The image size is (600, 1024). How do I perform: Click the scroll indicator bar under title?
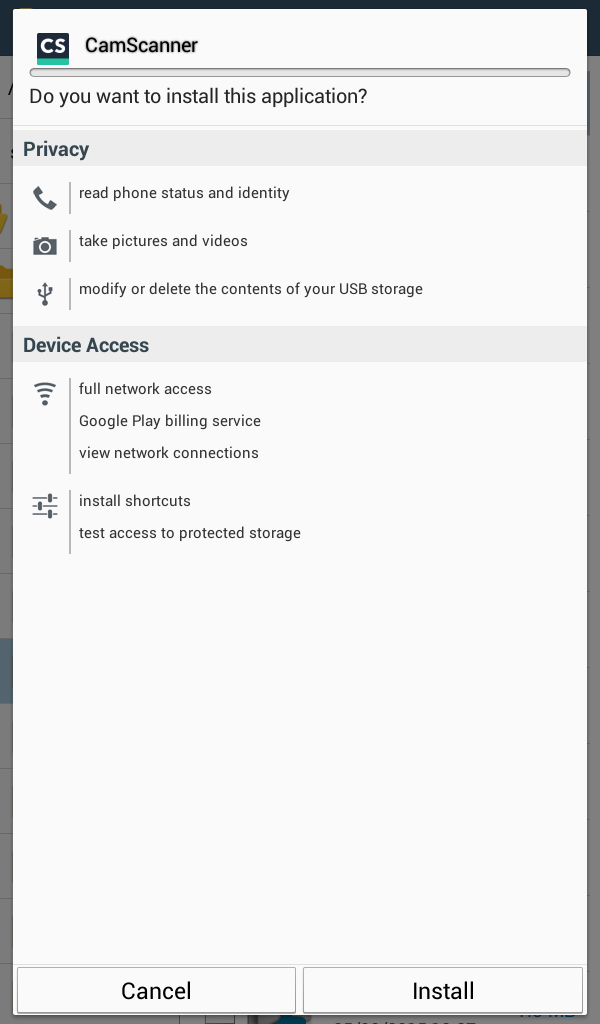coord(300,73)
